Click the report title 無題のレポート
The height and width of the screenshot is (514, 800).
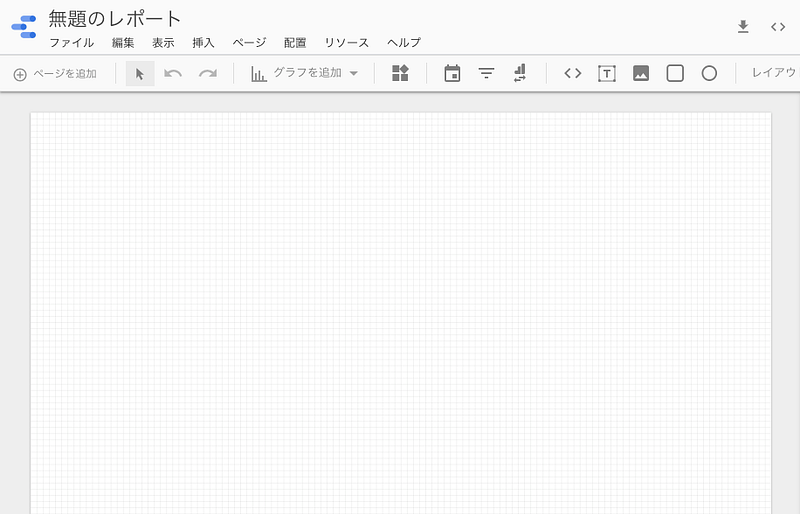coord(115,19)
